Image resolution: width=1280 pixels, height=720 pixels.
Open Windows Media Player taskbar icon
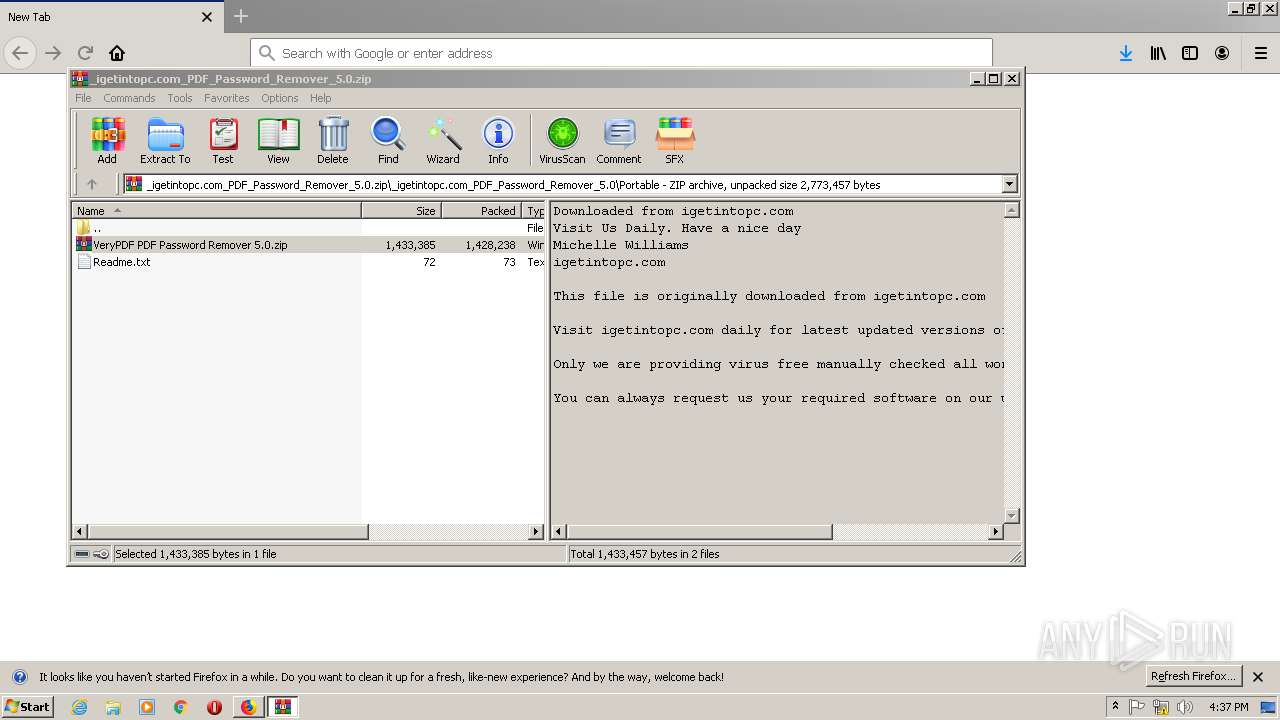pyautogui.click(x=147, y=707)
